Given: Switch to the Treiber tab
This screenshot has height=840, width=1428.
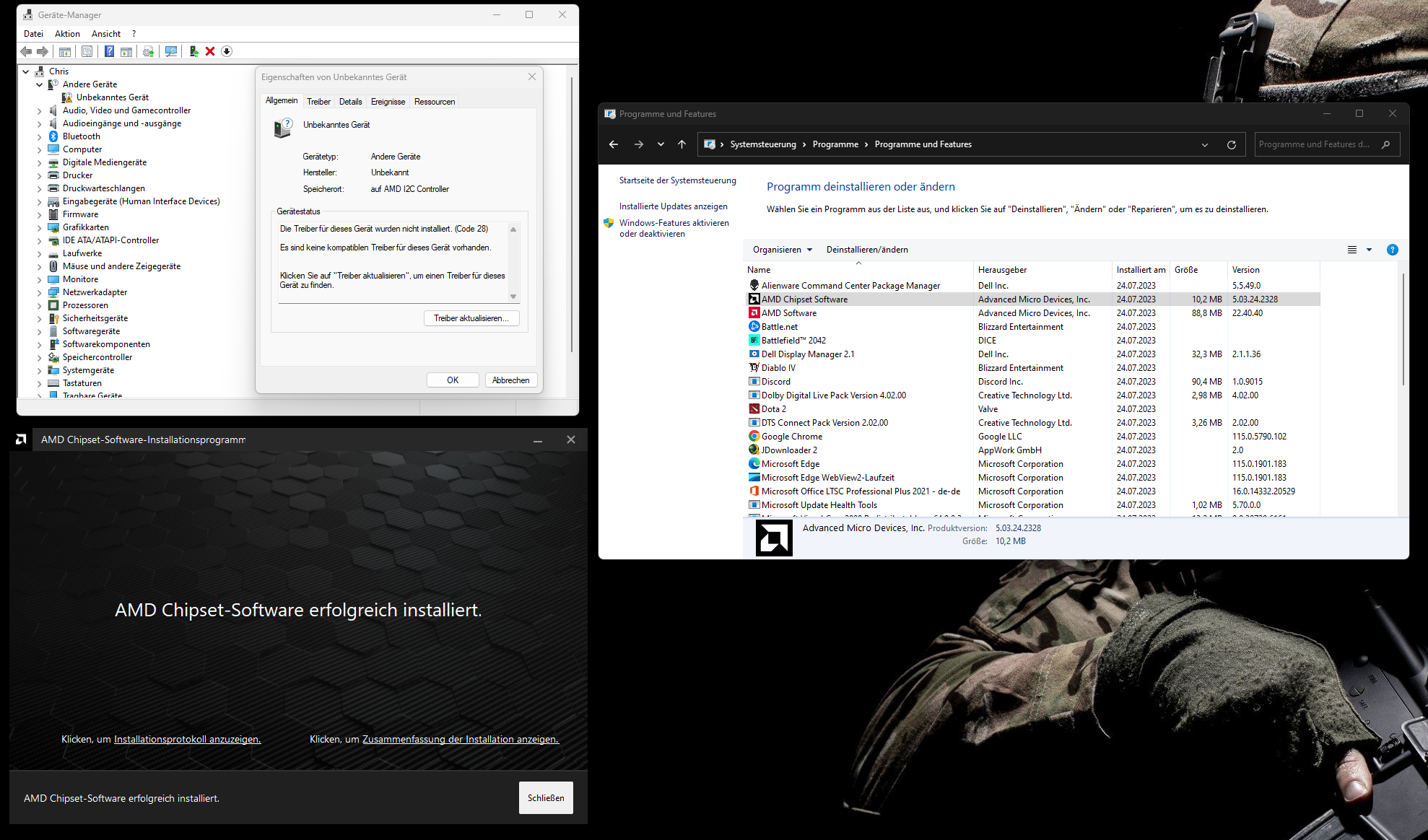Looking at the screenshot, I should (x=318, y=102).
